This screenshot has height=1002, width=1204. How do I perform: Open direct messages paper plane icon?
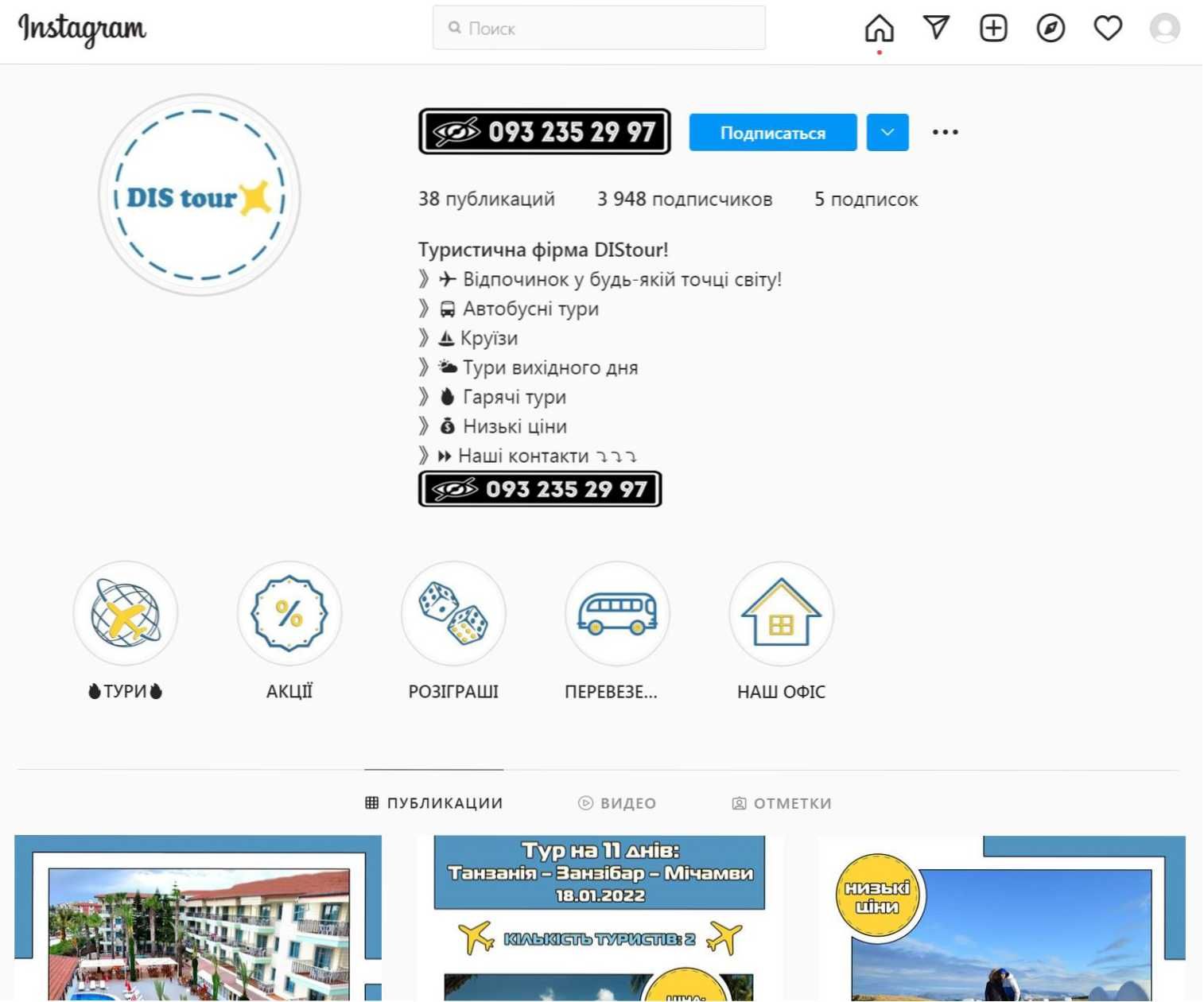(936, 28)
